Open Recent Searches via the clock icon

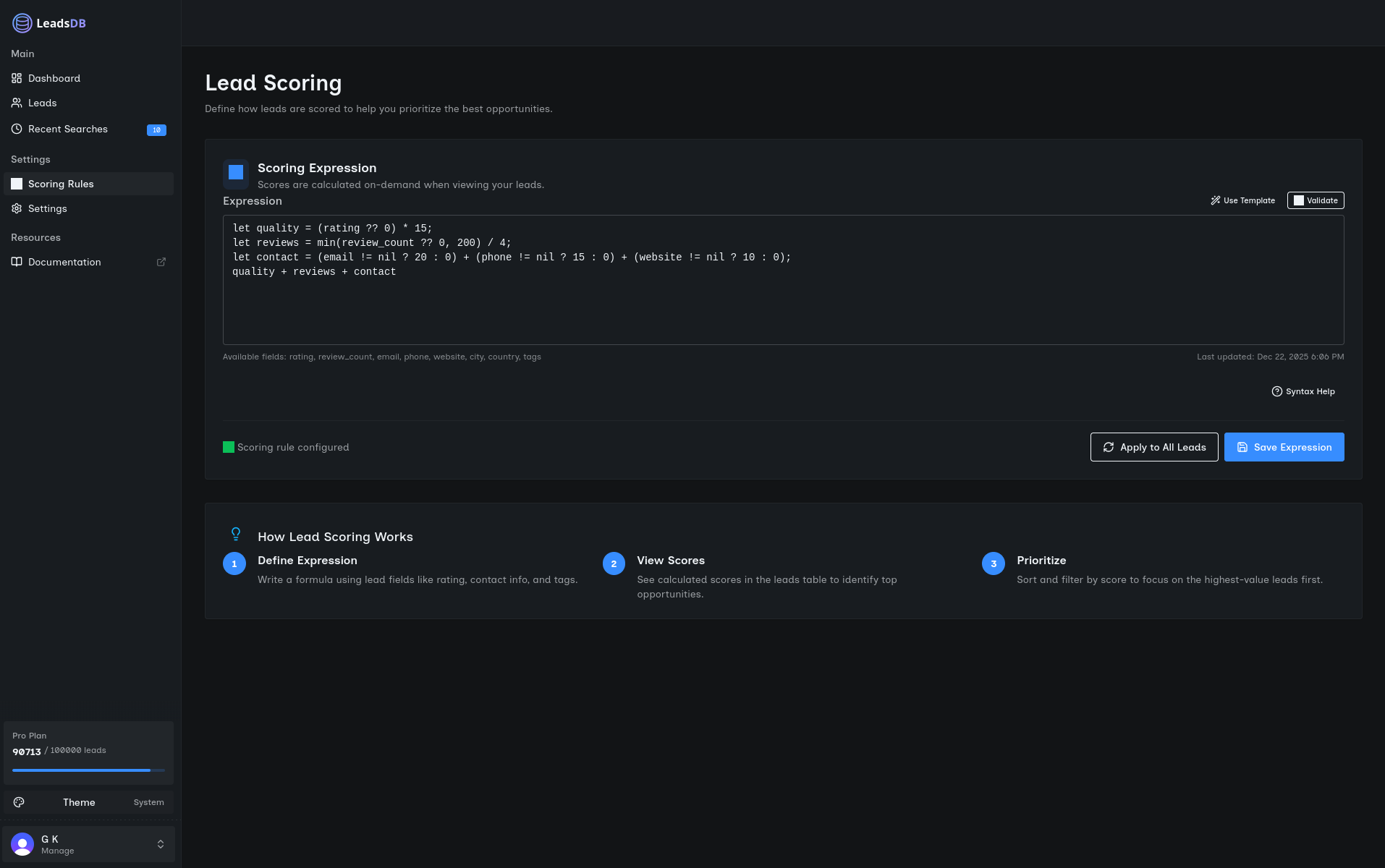click(16, 128)
